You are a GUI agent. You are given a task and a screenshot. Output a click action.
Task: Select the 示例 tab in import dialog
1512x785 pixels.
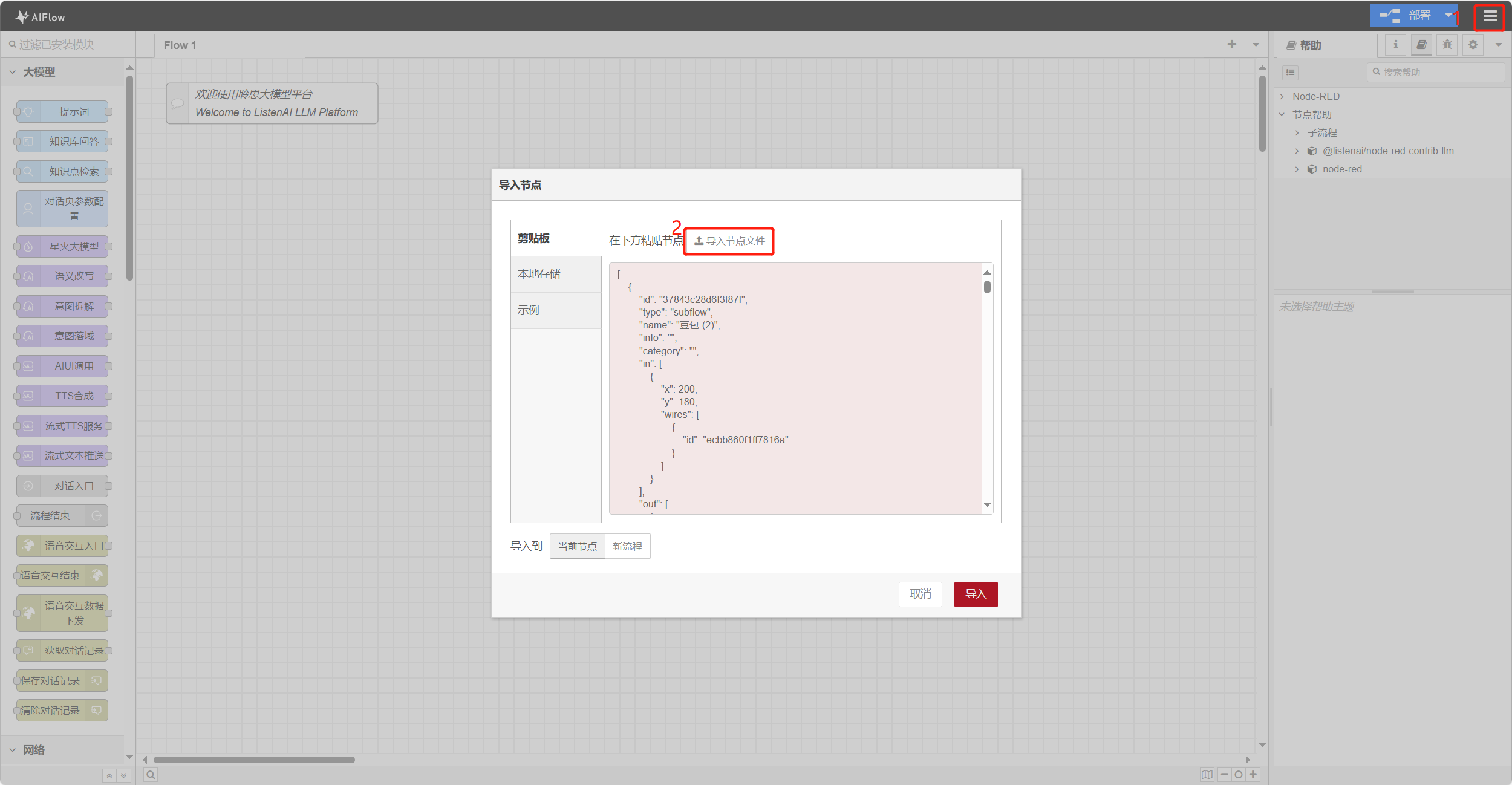tap(556, 310)
